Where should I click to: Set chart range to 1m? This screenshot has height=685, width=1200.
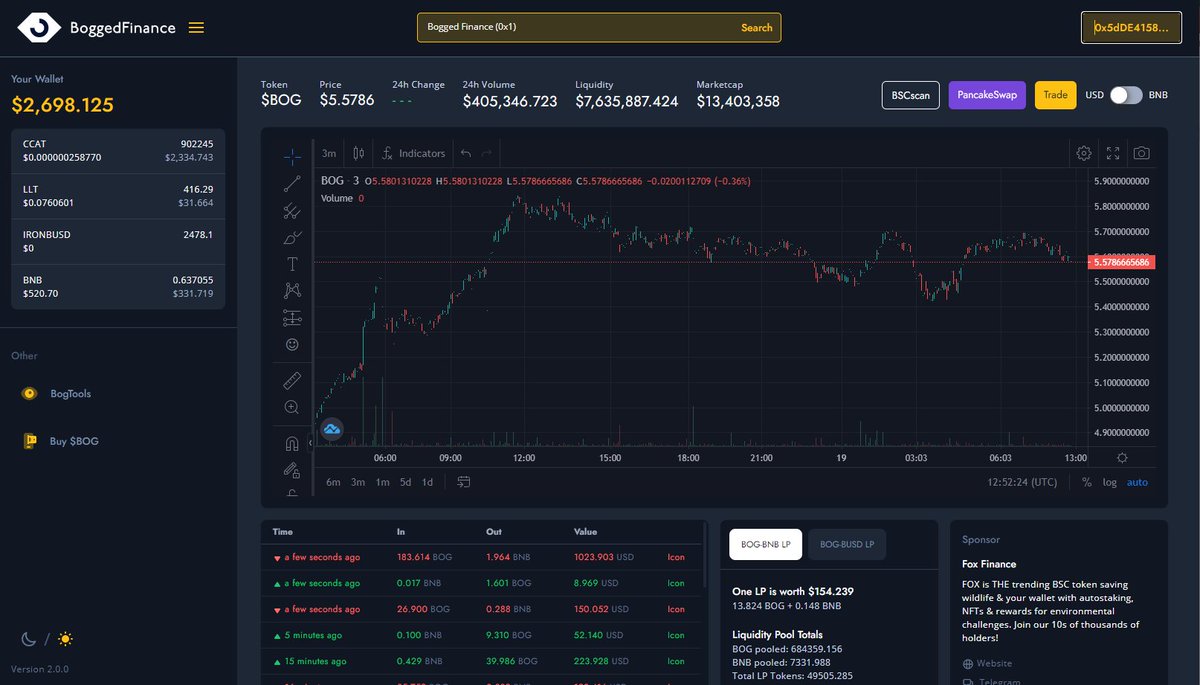(382, 482)
